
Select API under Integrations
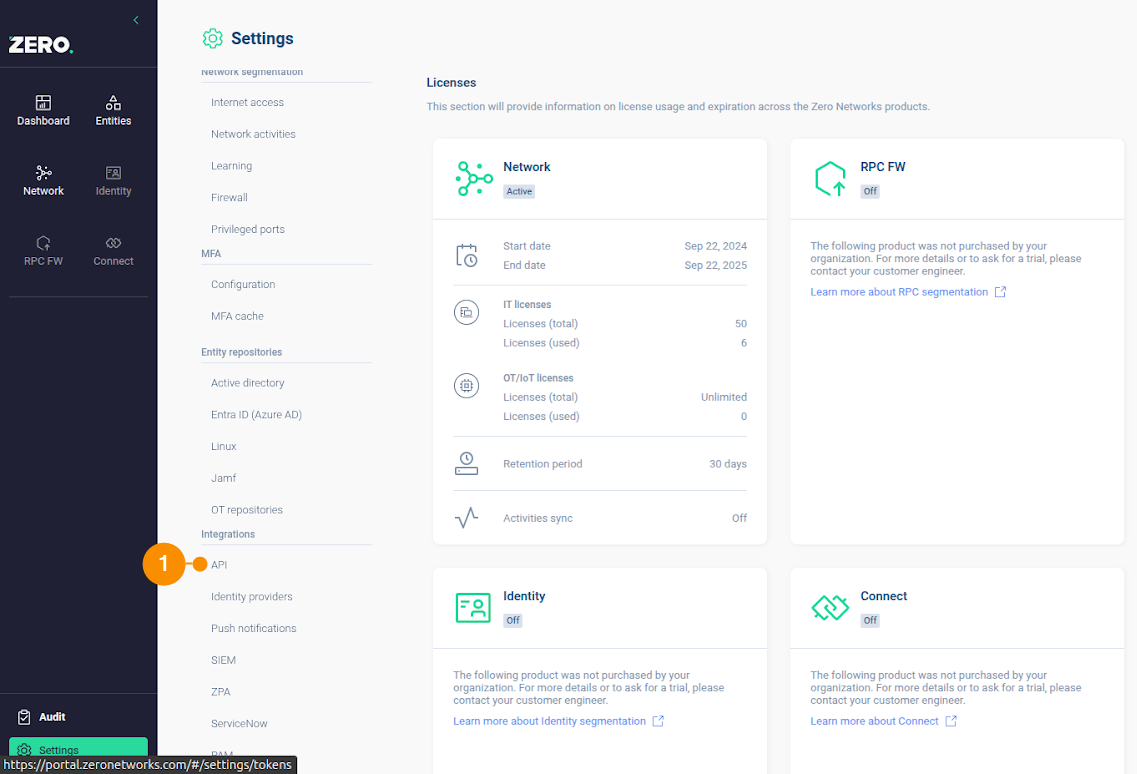click(x=219, y=565)
